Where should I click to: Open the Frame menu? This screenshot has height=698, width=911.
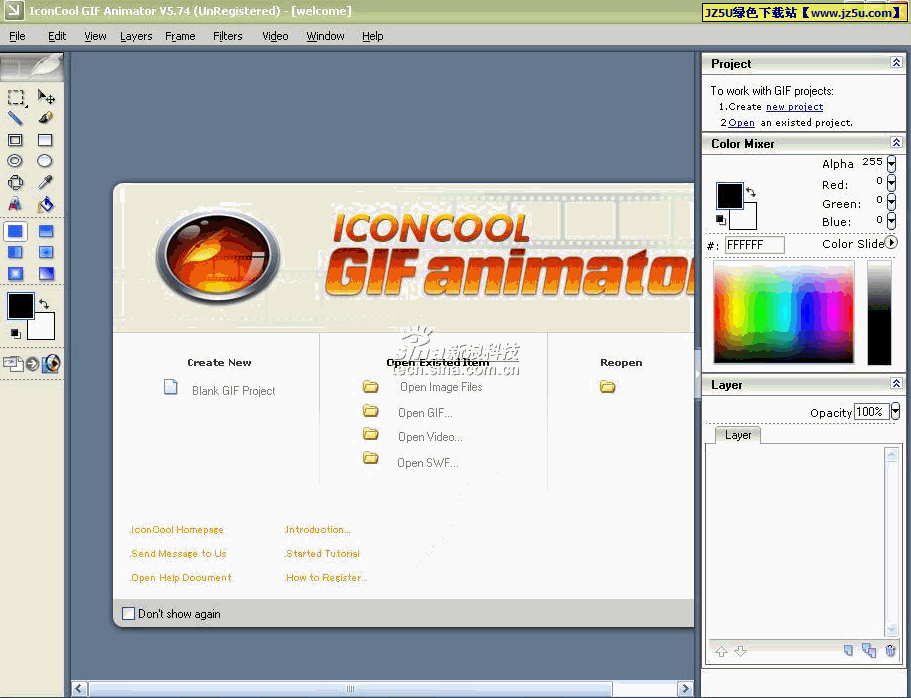pyautogui.click(x=180, y=36)
